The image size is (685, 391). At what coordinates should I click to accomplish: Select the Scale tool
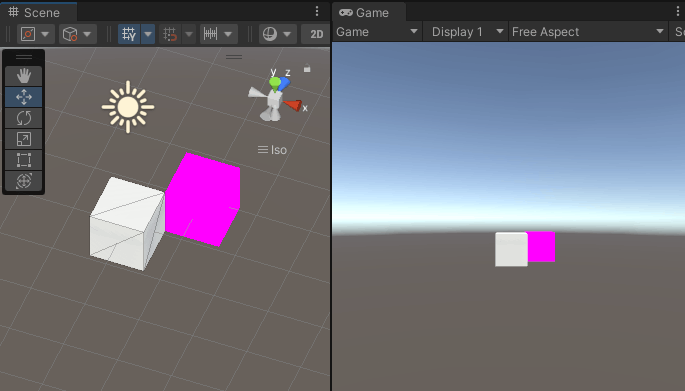24,139
